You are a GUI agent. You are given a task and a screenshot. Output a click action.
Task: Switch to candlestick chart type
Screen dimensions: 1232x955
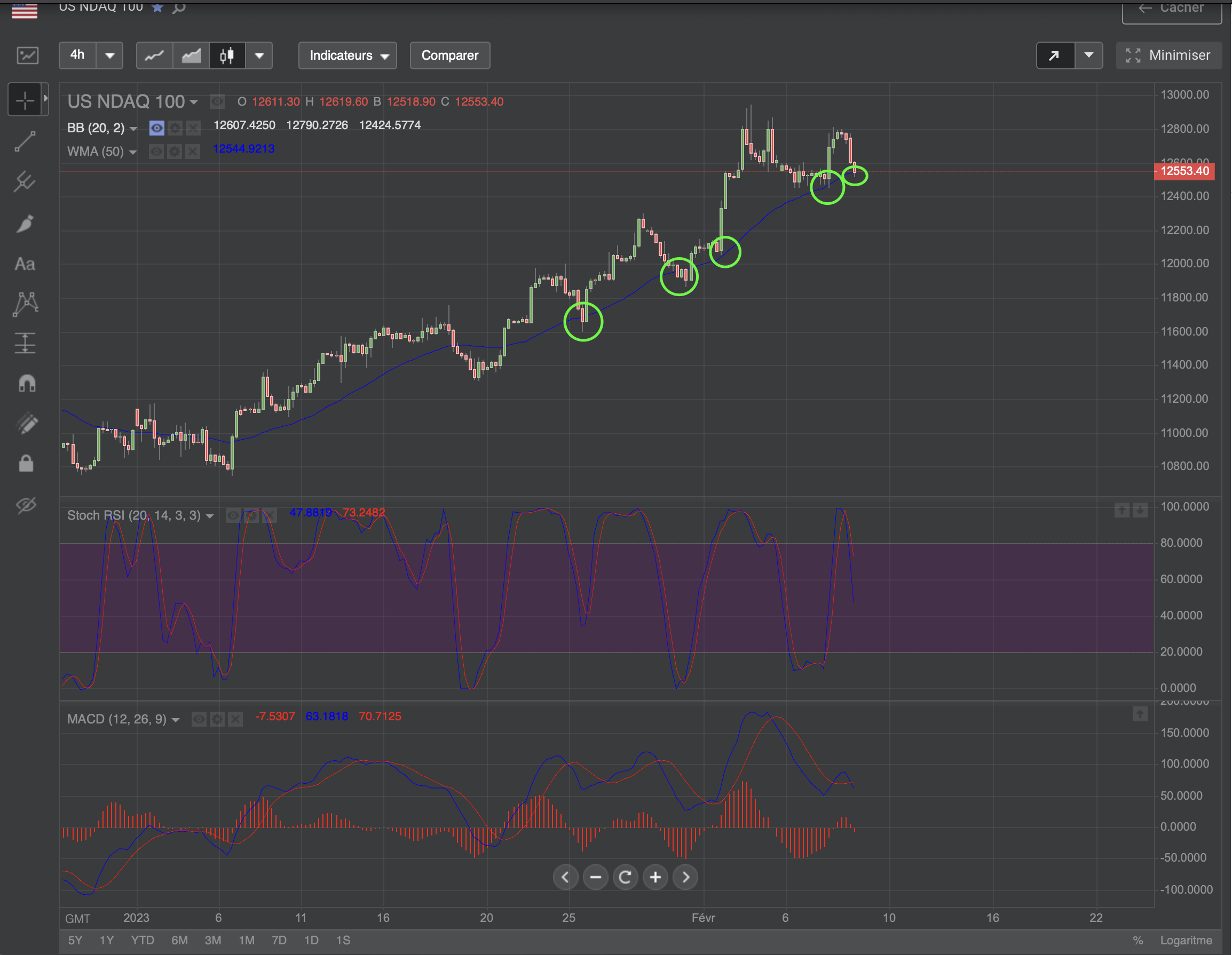pos(227,55)
